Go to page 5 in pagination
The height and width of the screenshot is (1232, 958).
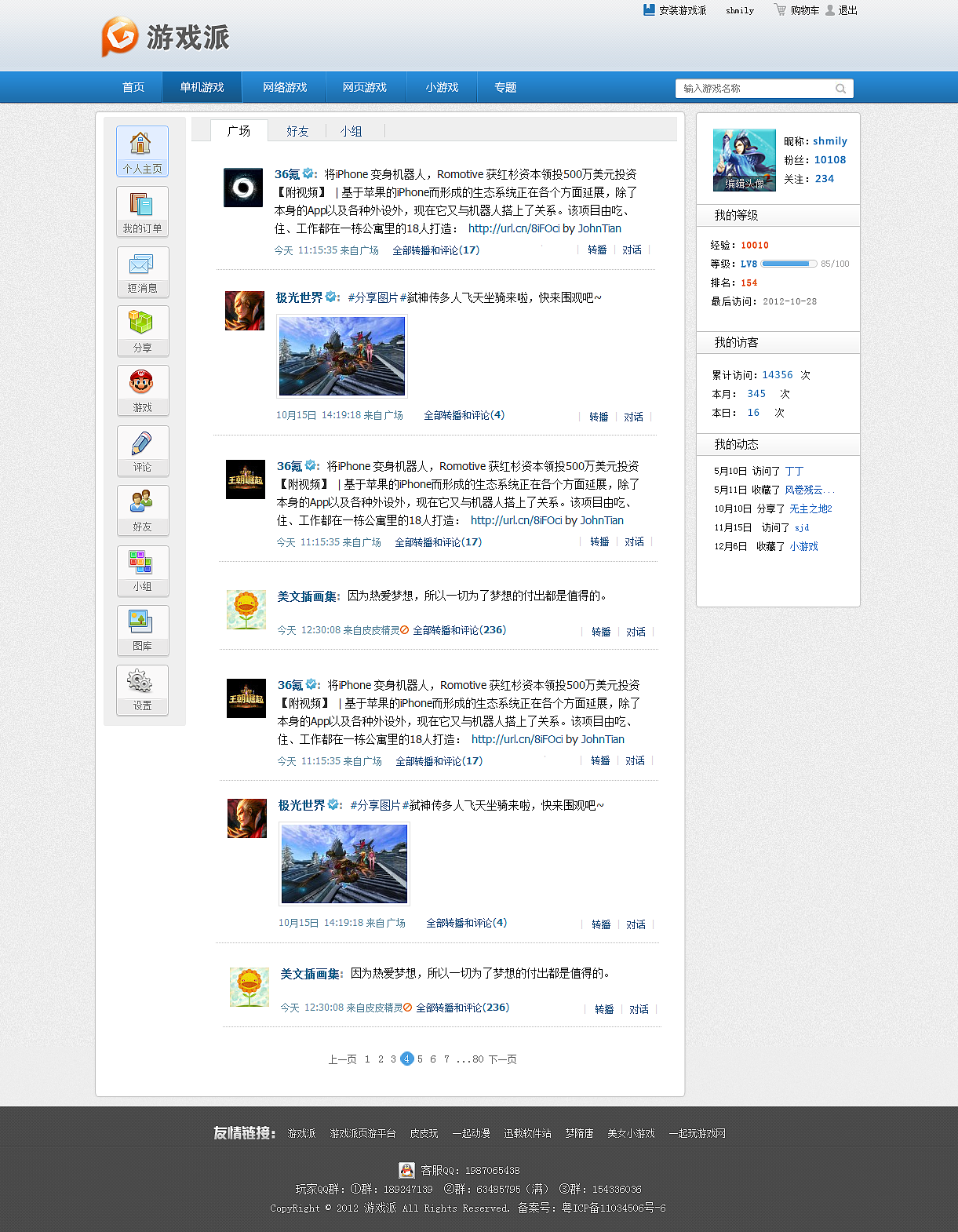pos(420,1059)
